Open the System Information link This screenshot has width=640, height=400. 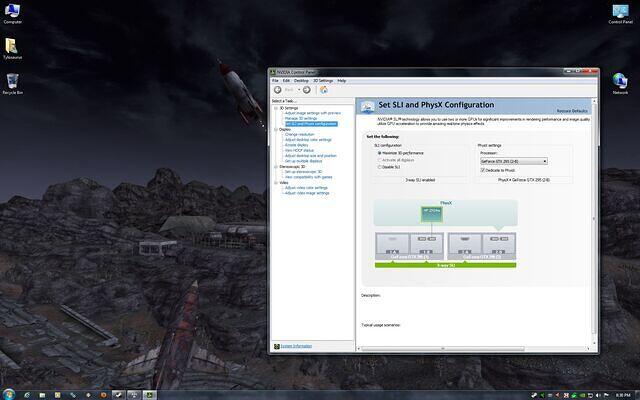pyautogui.click(x=295, y=345)
